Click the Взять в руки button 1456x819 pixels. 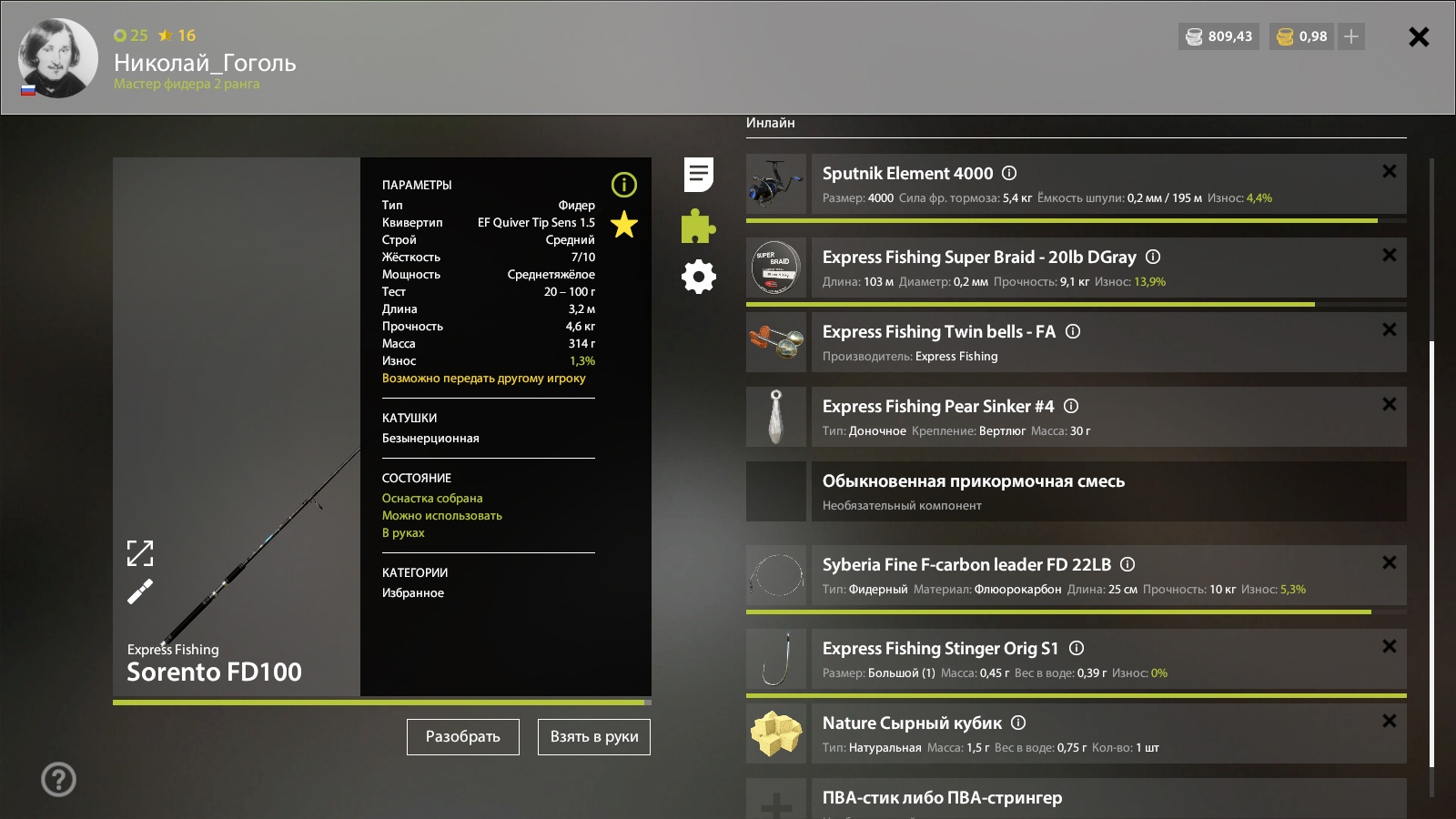pos(594,737)
